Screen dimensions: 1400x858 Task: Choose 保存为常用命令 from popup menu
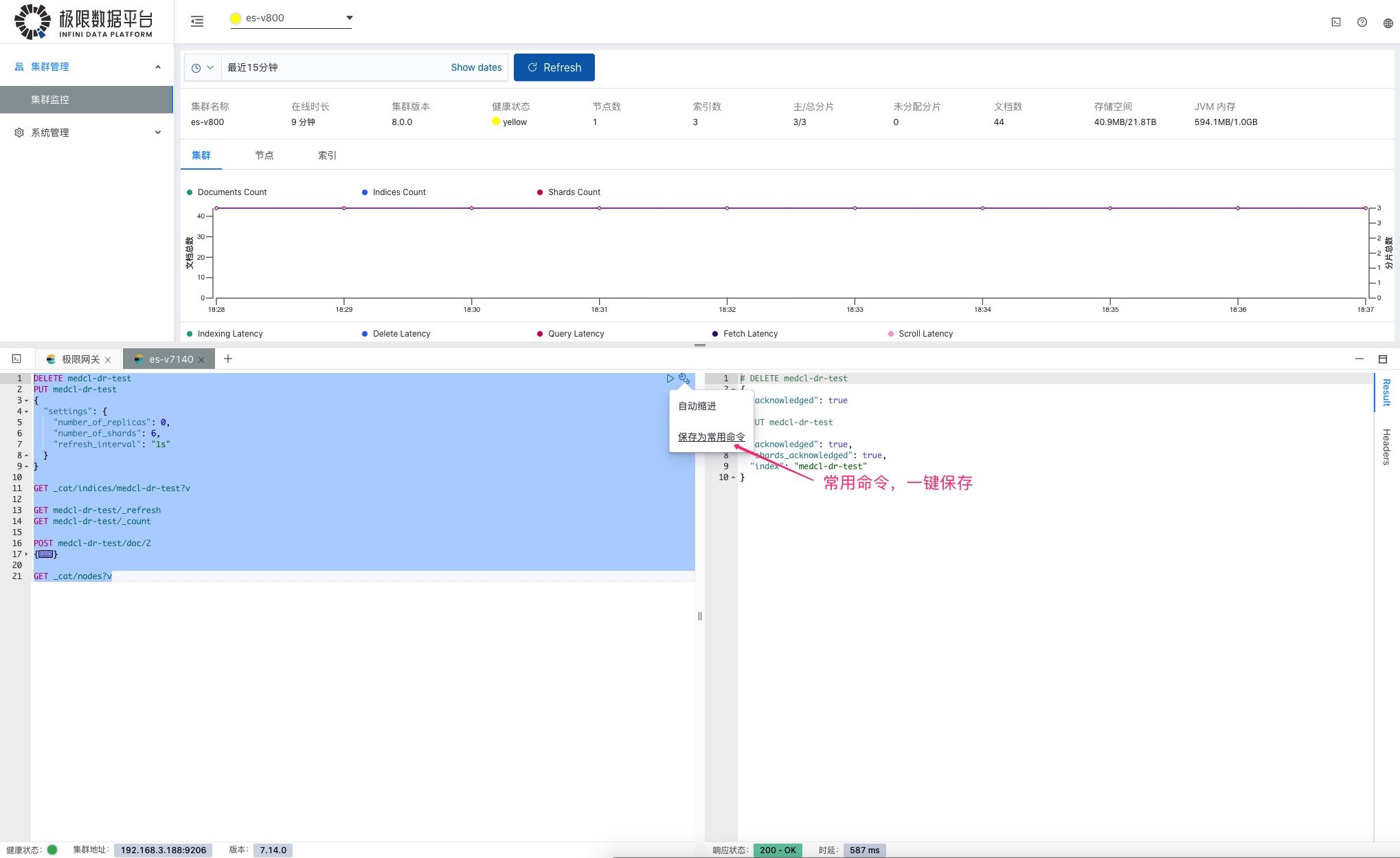pyautogui.click(x=711, y=437)
